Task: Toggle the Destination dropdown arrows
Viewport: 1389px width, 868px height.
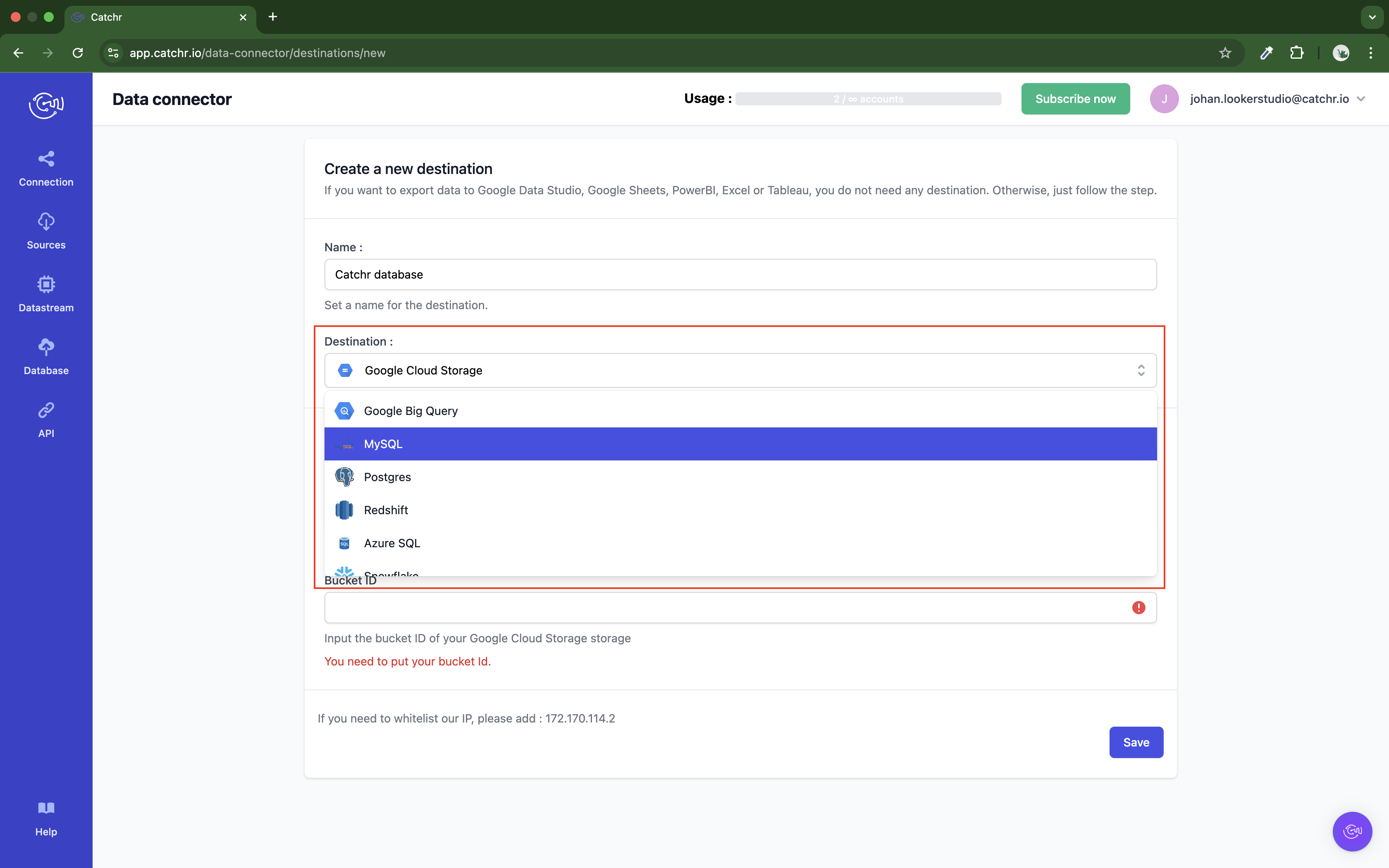Action: click(x=1141, y=370)
